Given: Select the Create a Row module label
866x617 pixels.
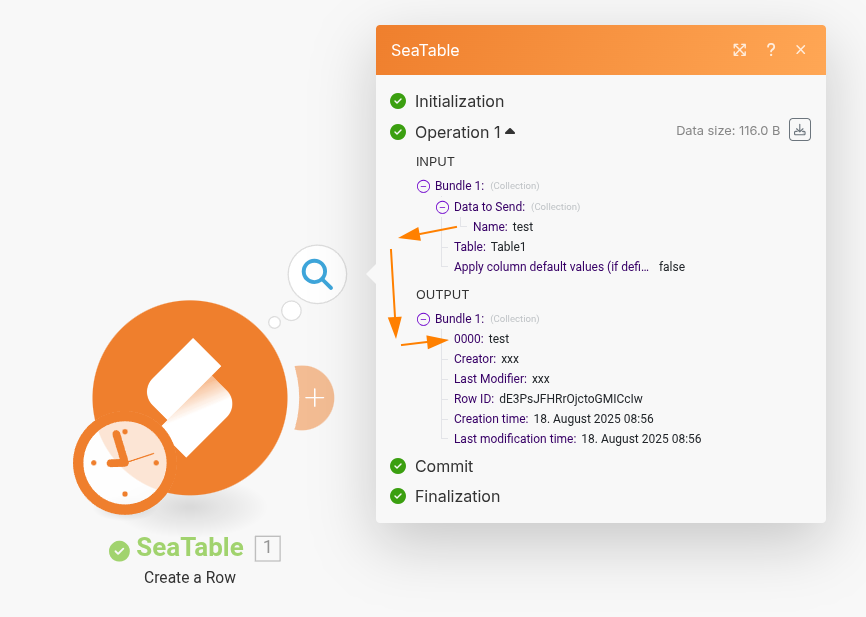Looking at the screenshot, I should [190, 578].
